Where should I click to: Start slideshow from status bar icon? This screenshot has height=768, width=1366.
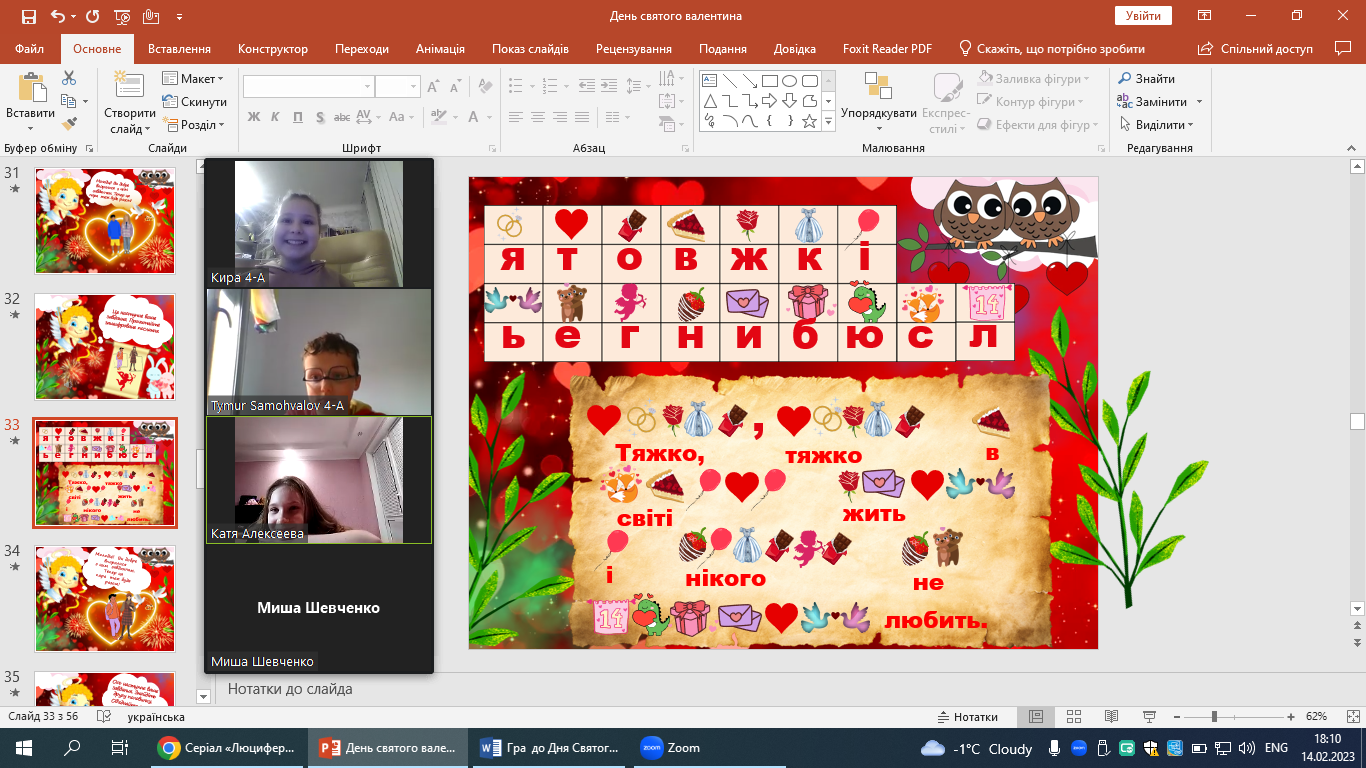click(x=1147, y=717)
